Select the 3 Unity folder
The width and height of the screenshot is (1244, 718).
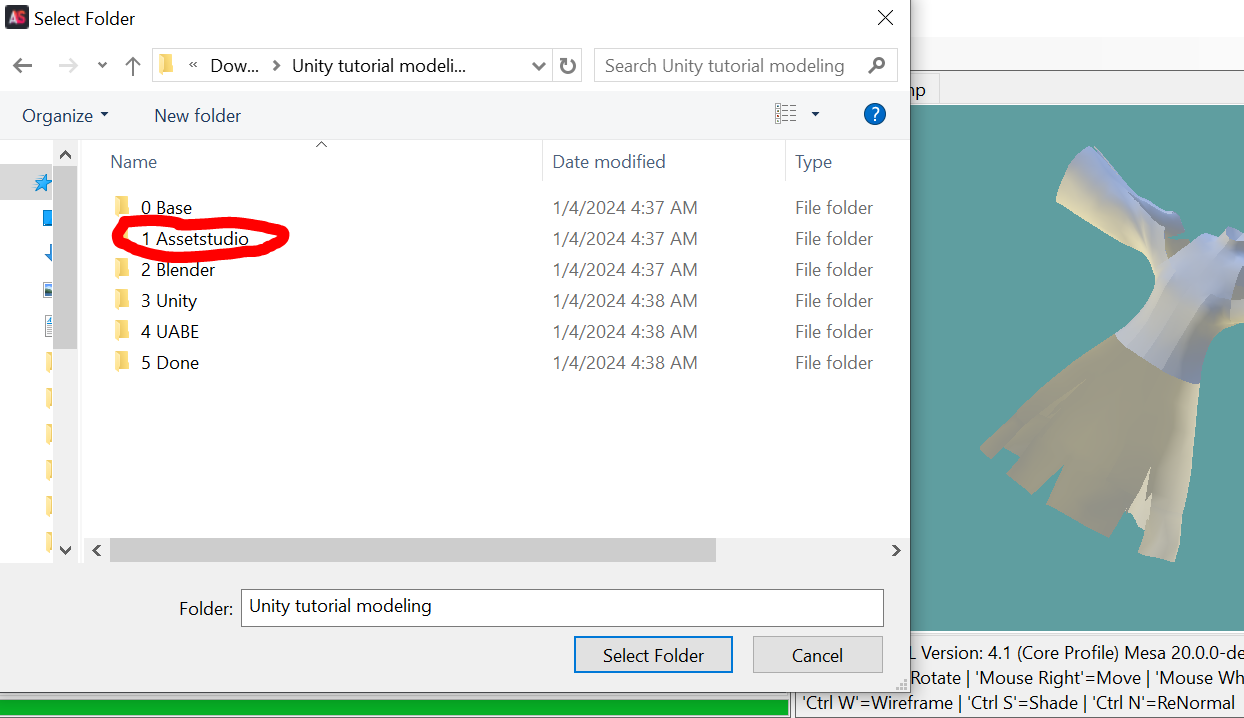[x=168, y=301]
